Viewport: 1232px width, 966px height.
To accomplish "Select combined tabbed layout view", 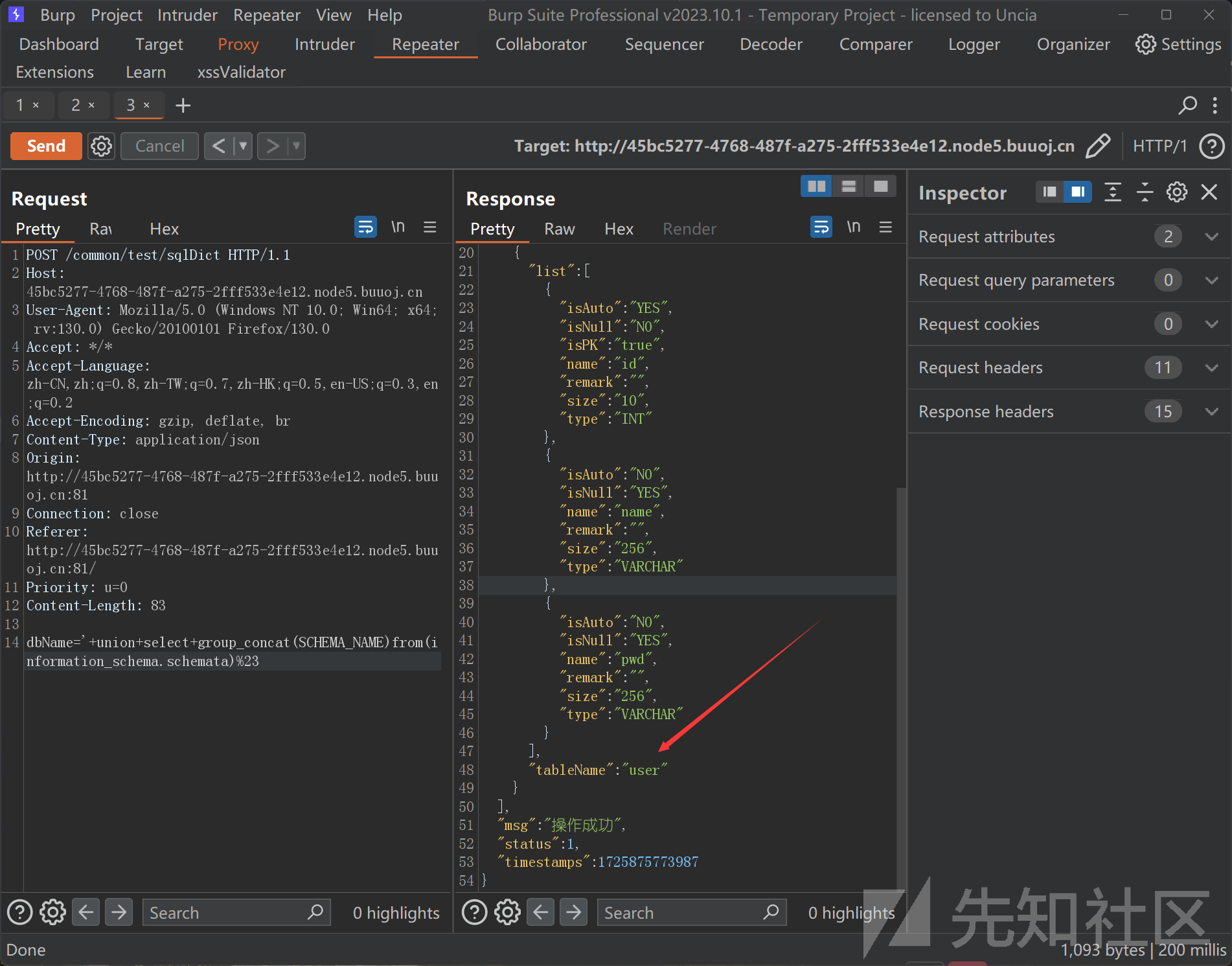I will [880, 186].
